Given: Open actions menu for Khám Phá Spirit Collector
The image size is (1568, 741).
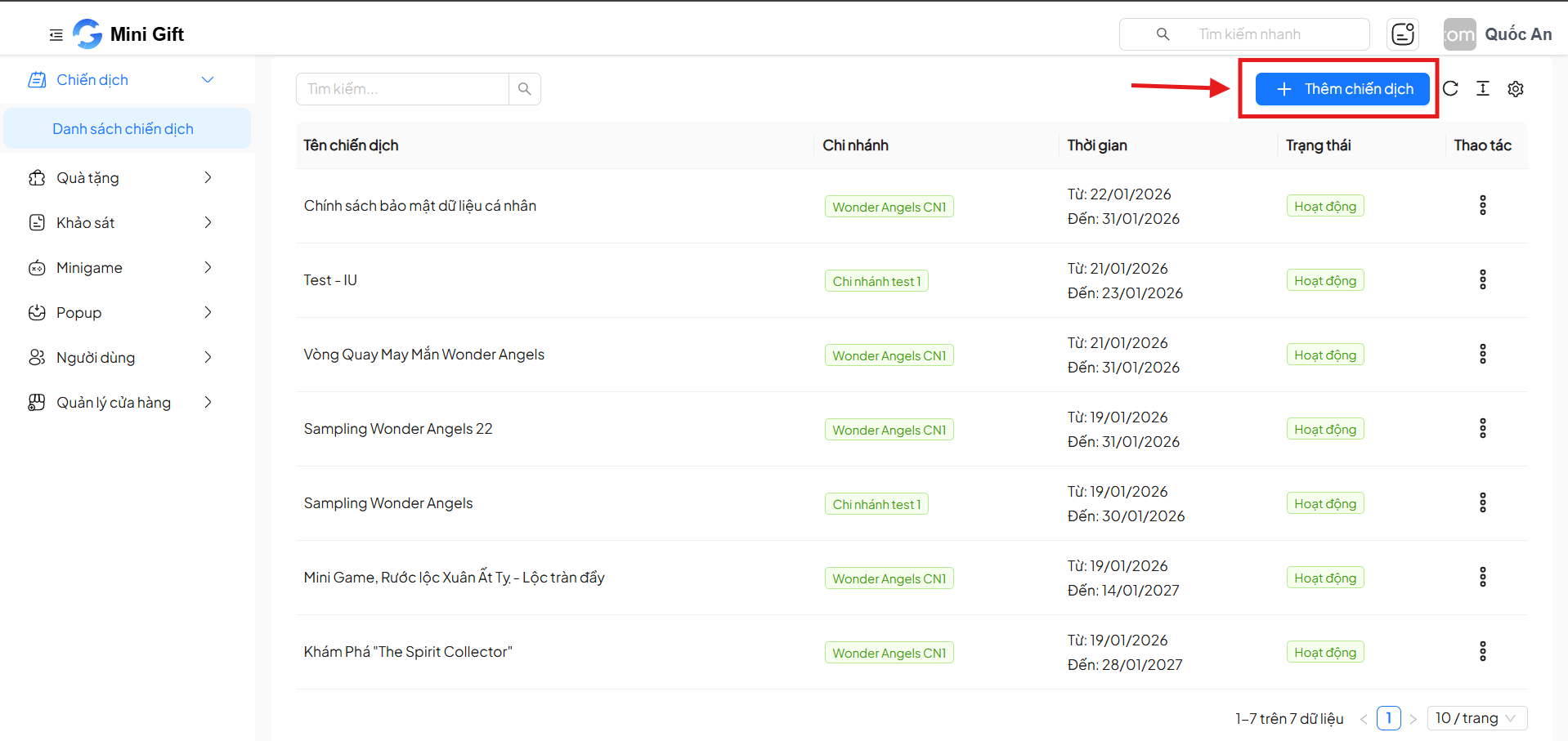Looking at the screenshot, I should coord(1482,651).
